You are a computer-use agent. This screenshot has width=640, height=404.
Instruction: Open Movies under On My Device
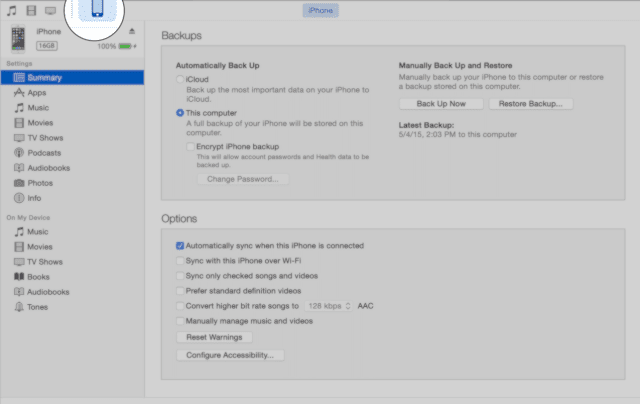(x=72, y=247)
